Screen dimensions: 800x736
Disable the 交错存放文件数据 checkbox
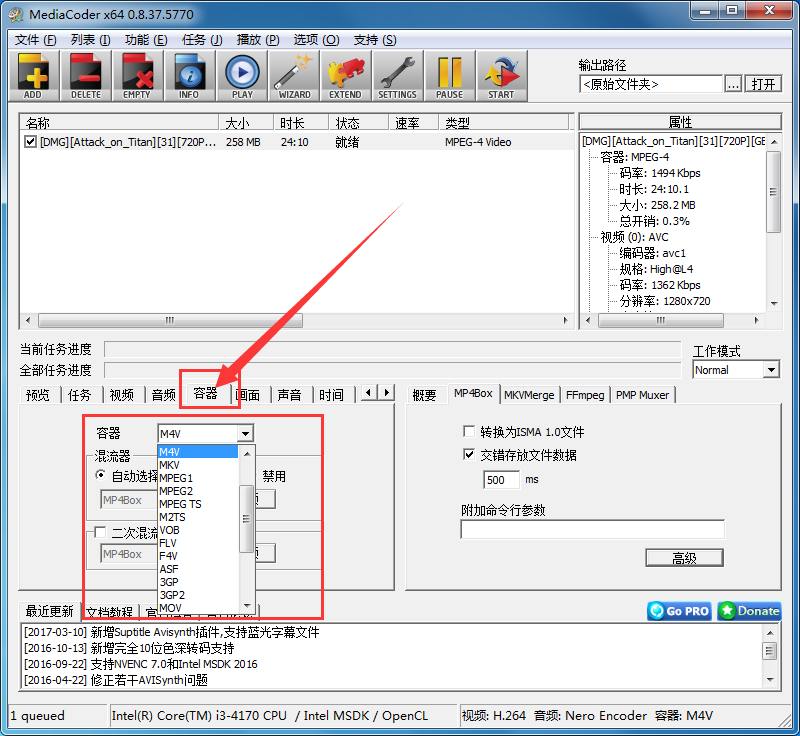pos(468,455)
